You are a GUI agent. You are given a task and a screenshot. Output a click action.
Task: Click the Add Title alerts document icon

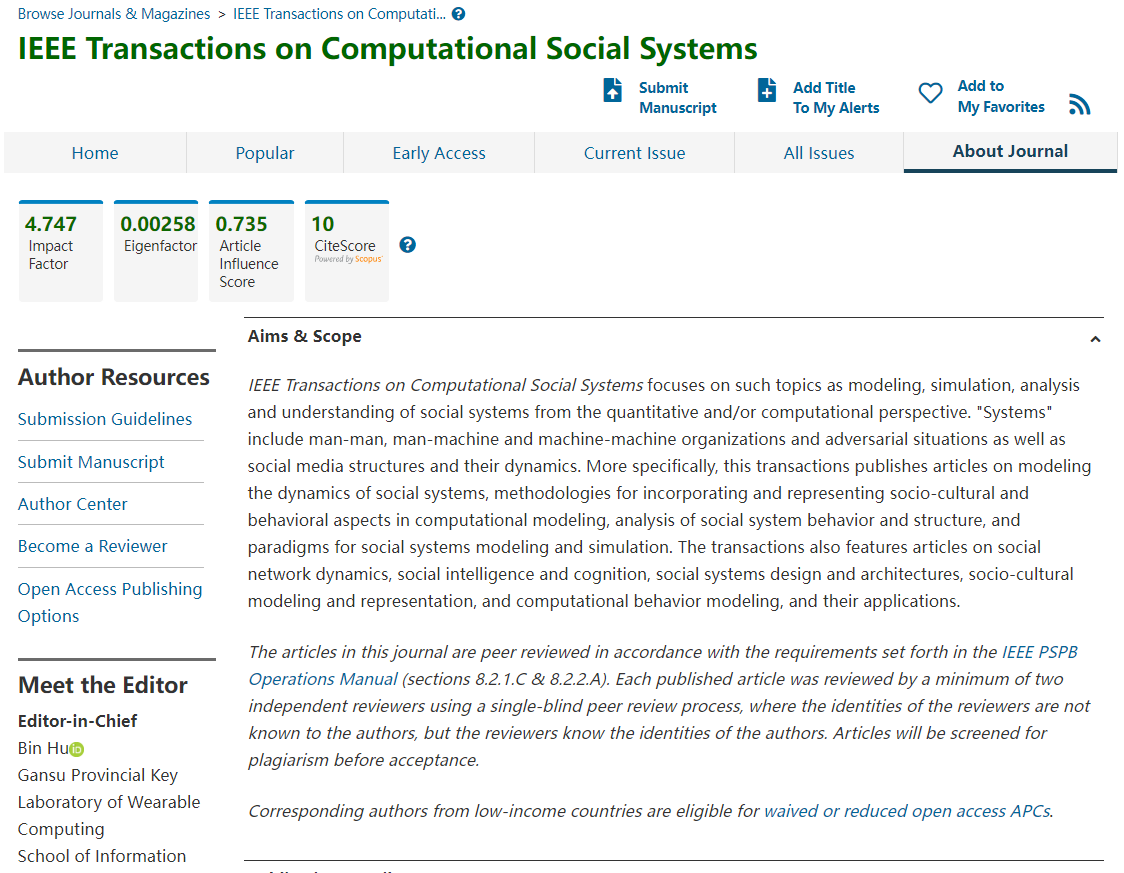click(x=767, y=91)
